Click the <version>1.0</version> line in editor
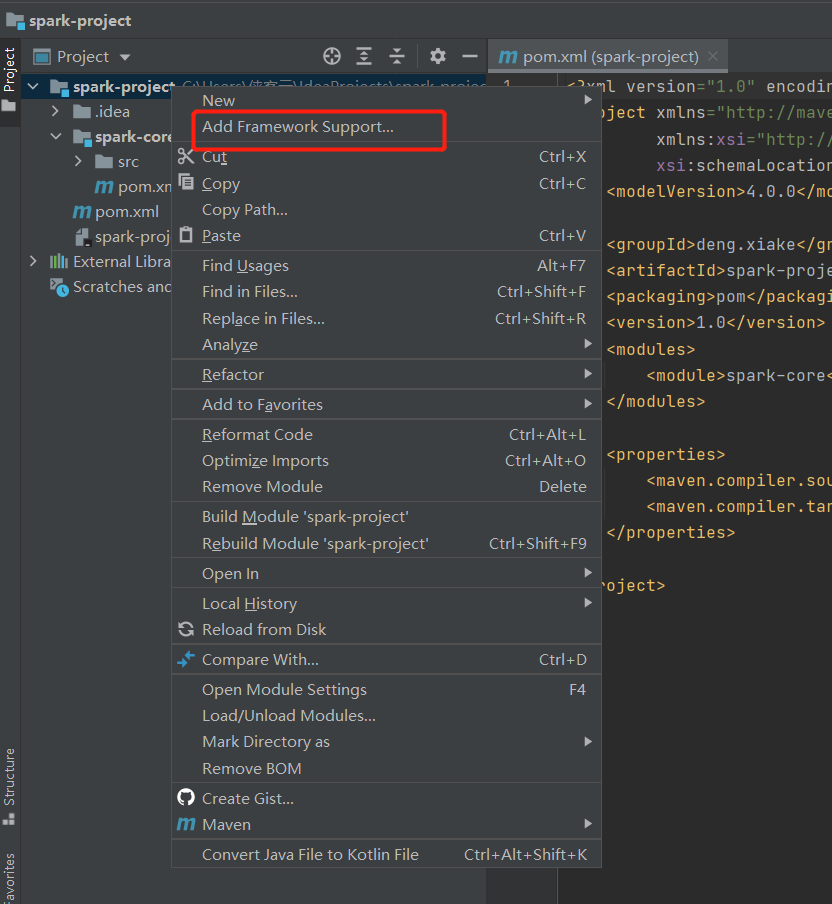 (x=716, y=322)
